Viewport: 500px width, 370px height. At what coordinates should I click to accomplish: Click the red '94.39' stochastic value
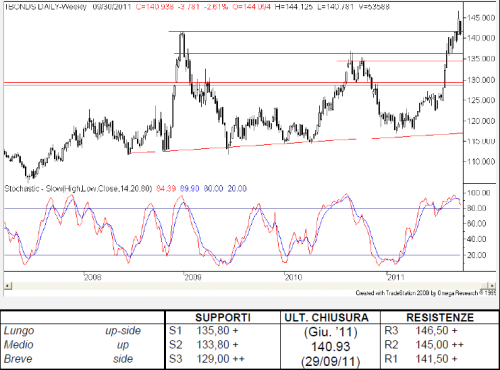point(166,189)
